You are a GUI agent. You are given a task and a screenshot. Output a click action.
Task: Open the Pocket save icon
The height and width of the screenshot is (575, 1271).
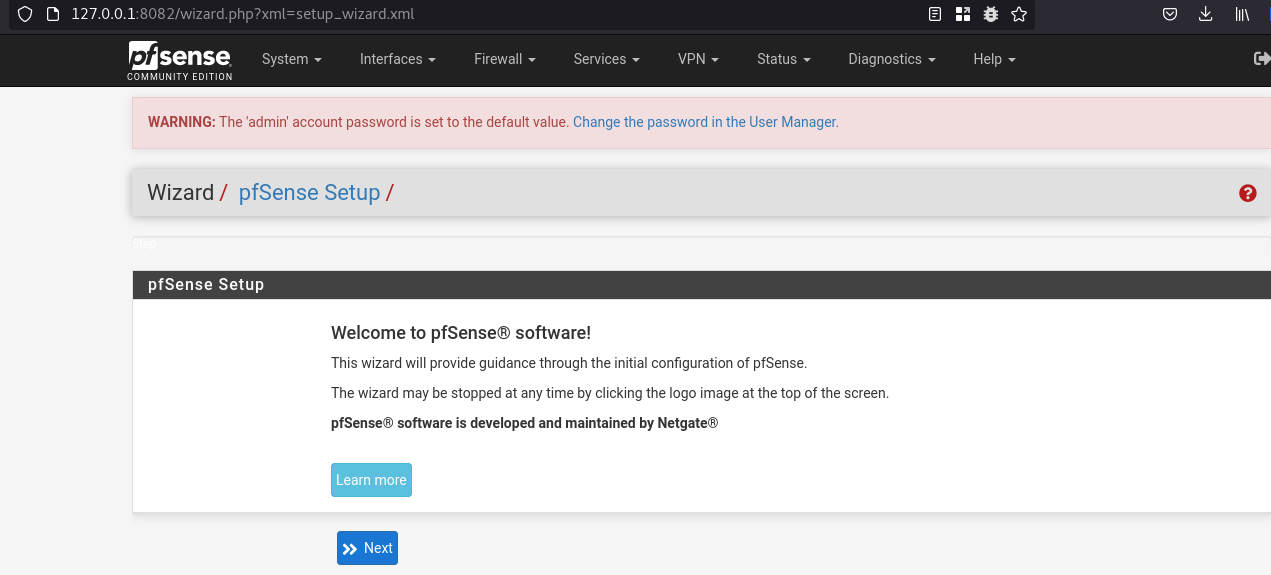tap(1169, 14)
